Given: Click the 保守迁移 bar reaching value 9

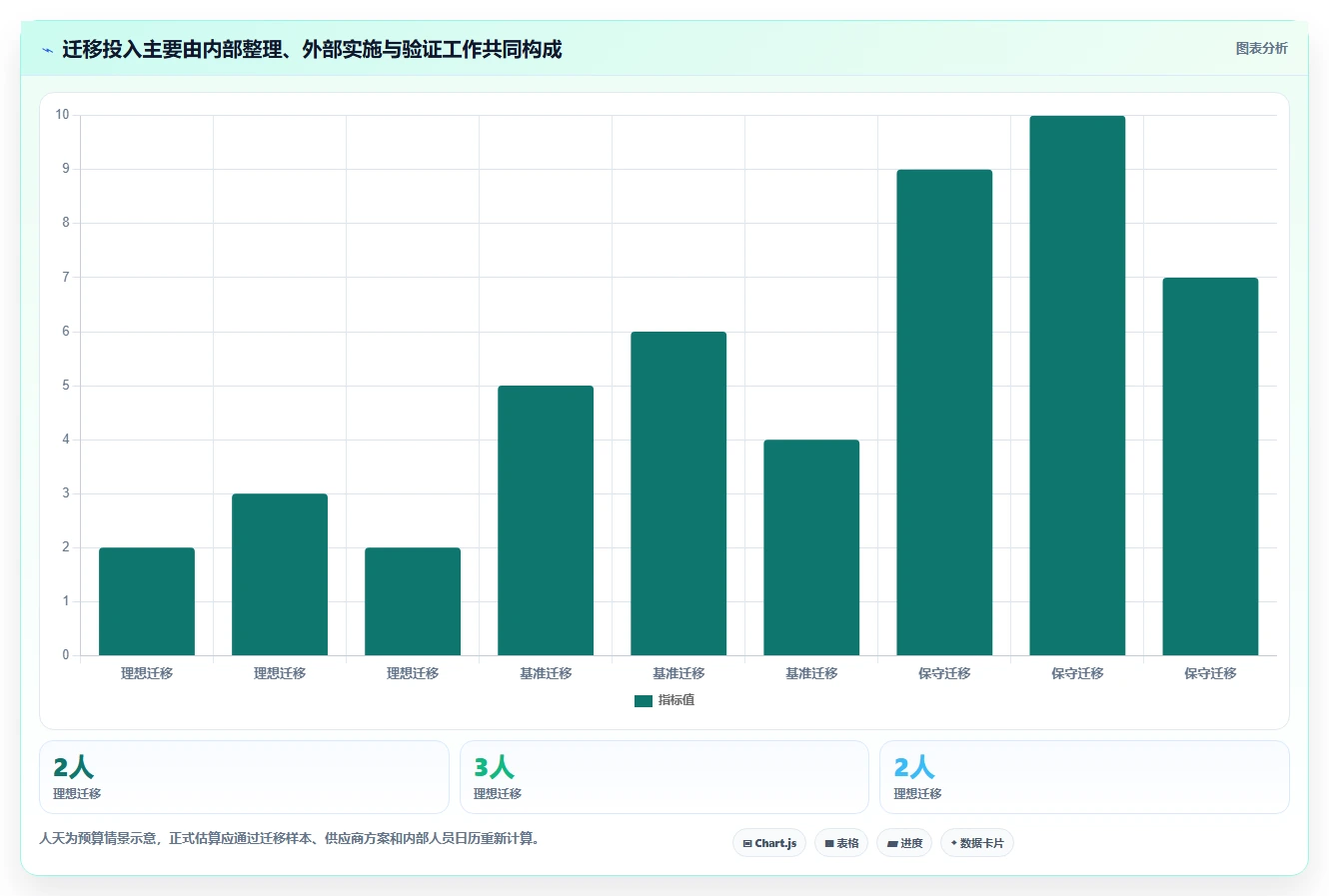Looking at the screenshot, I should pos(944,413).
